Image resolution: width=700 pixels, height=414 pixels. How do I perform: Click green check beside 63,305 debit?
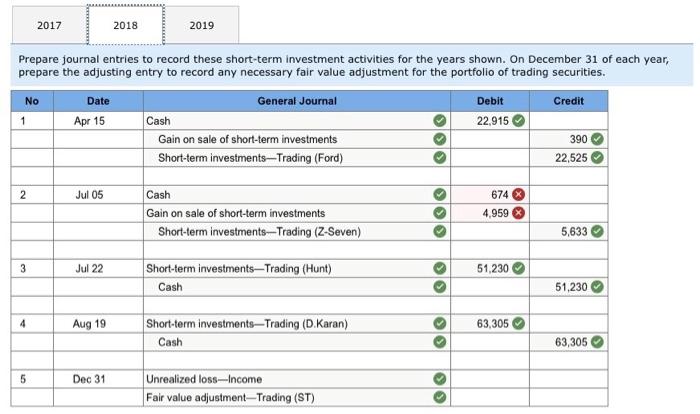click(x=518, y=323)
